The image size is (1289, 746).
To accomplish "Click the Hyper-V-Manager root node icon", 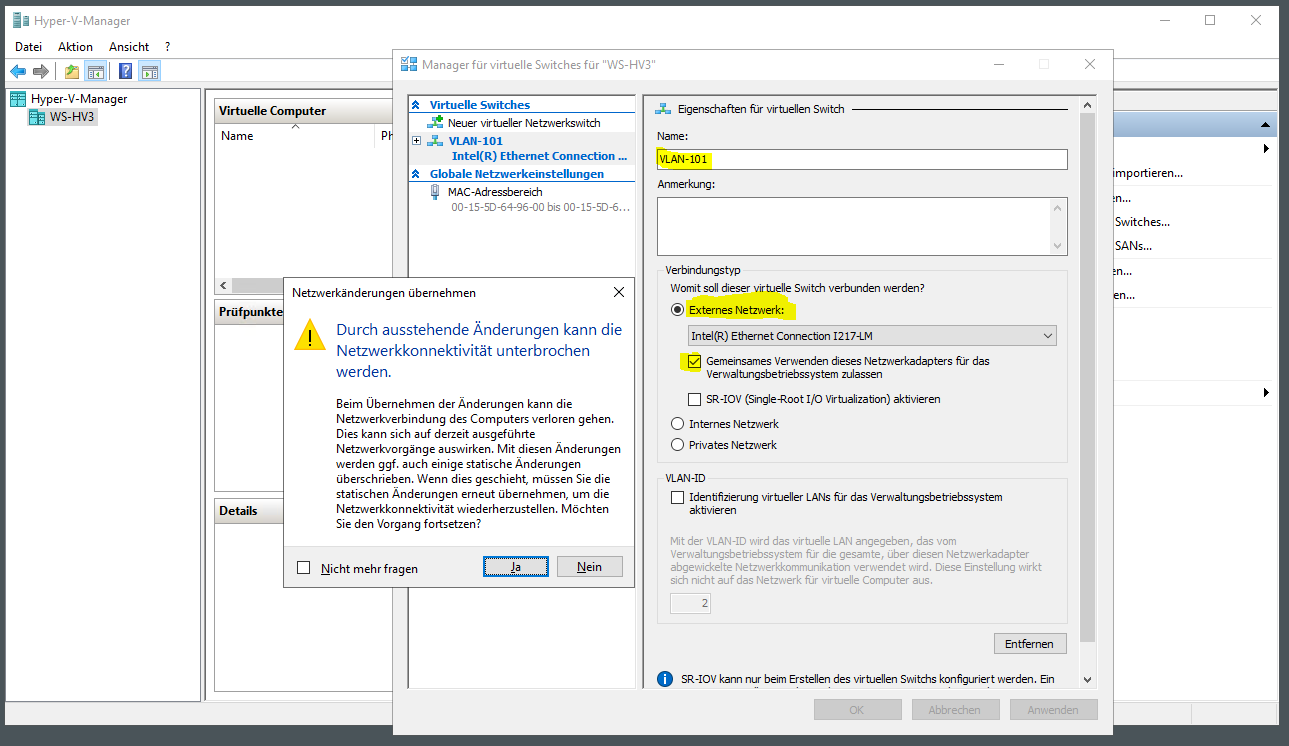I will point(18,99).
